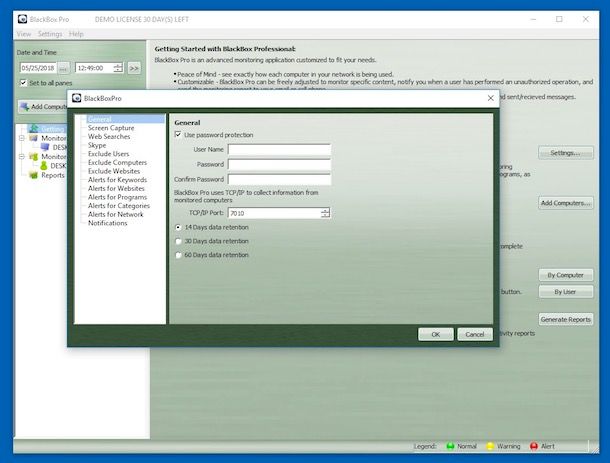Select Alerts for Keywords category
Image resolution: width=610 pixels, height=463 pixels.
point(117,180)
